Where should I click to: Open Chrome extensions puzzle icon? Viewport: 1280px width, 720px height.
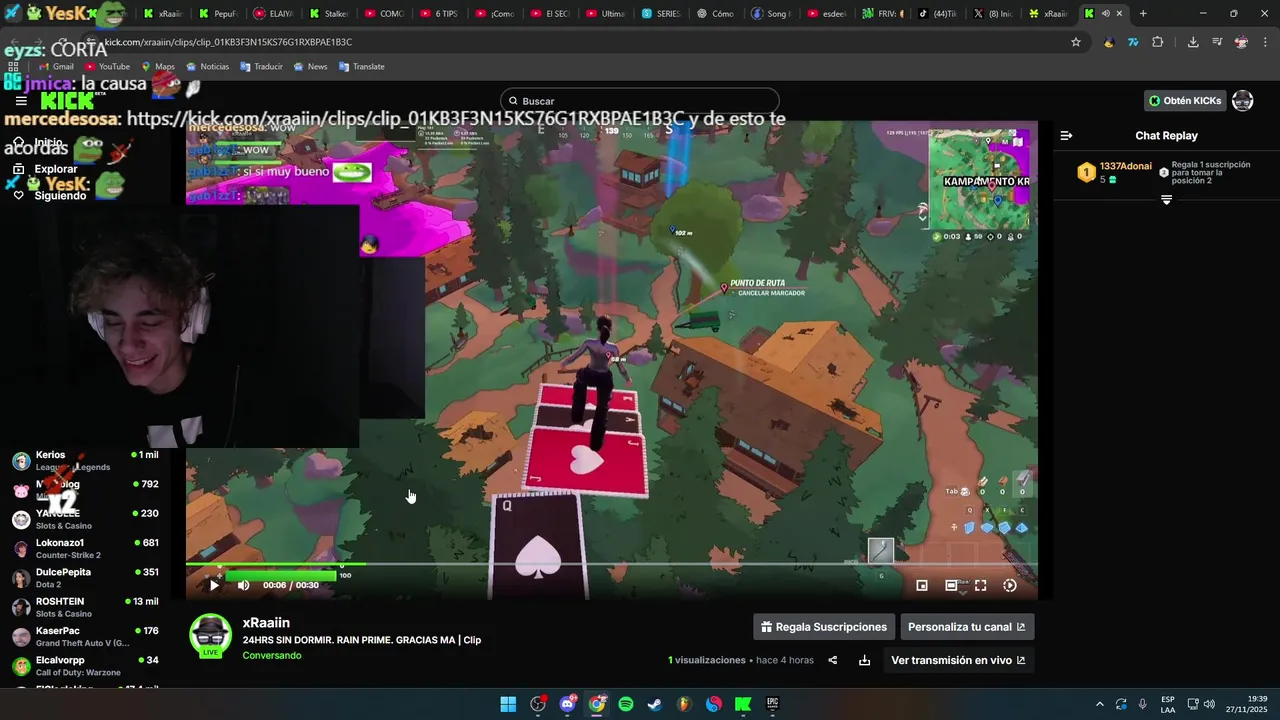coord(1158,42)
